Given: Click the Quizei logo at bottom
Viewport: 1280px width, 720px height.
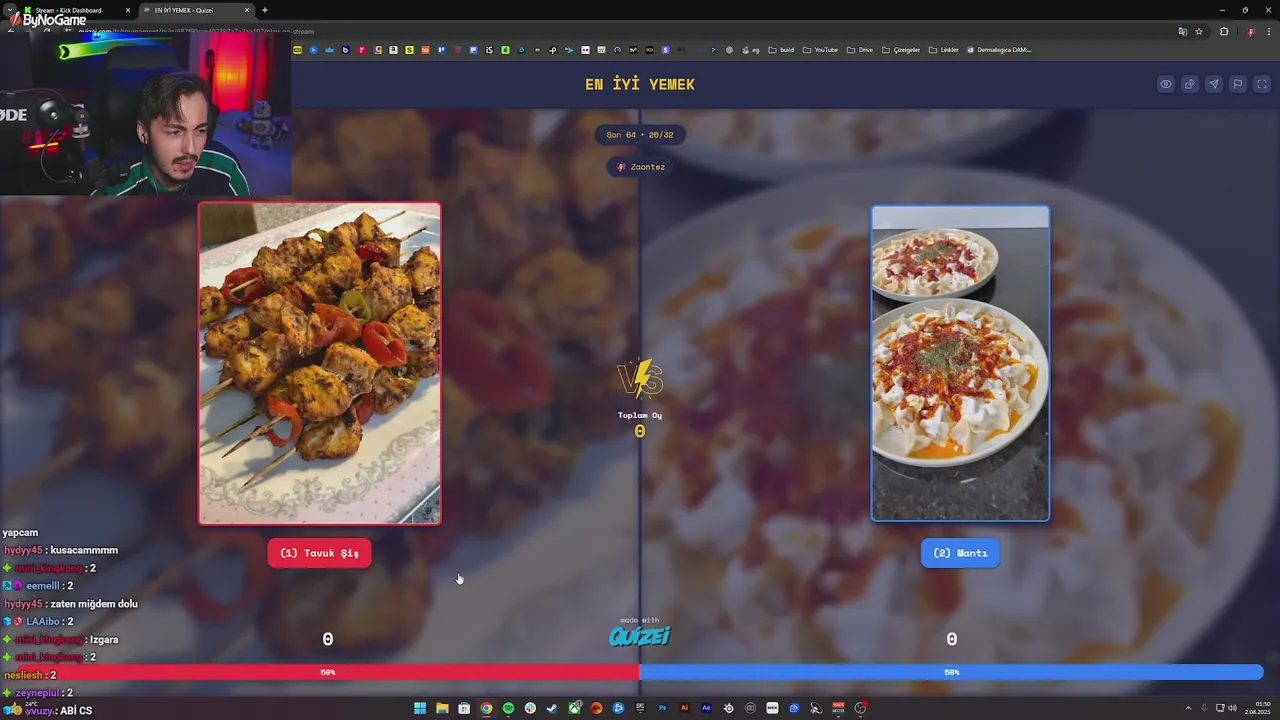Looking at the screenshot, I should (x=640, y=636).
